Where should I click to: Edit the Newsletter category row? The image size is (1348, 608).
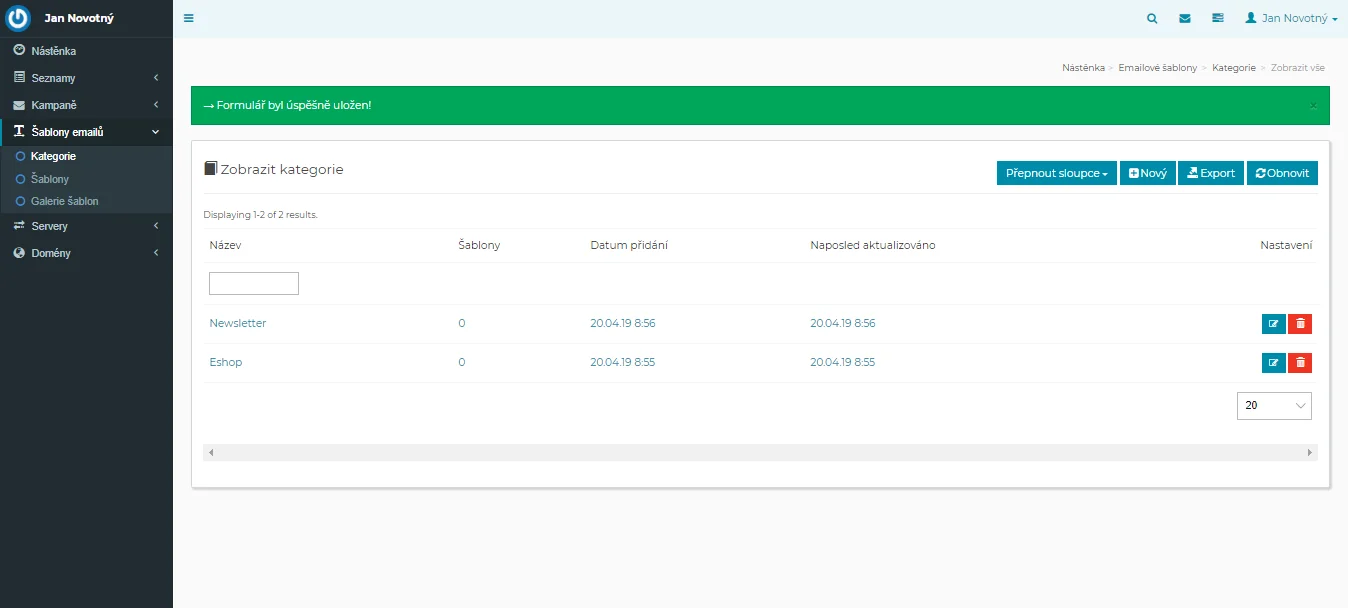click(1273, 323)
